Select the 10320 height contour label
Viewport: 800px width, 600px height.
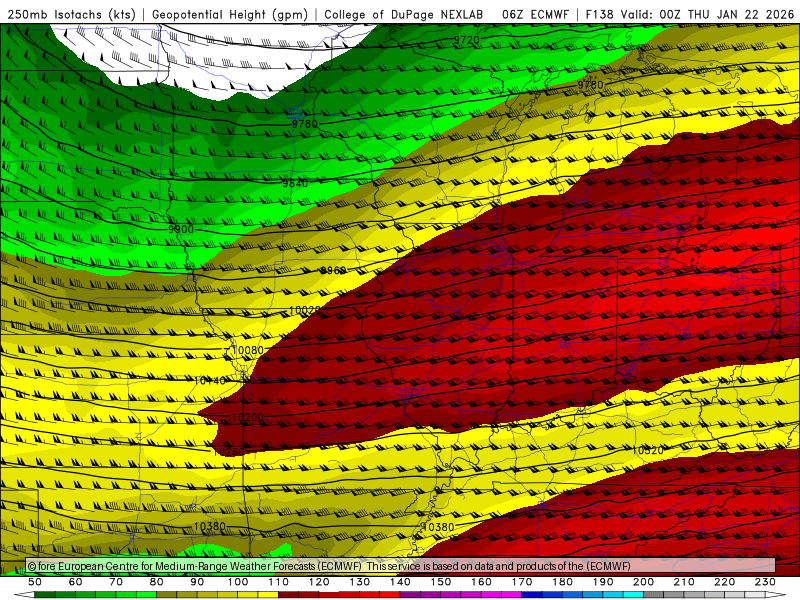pos(647,451)
